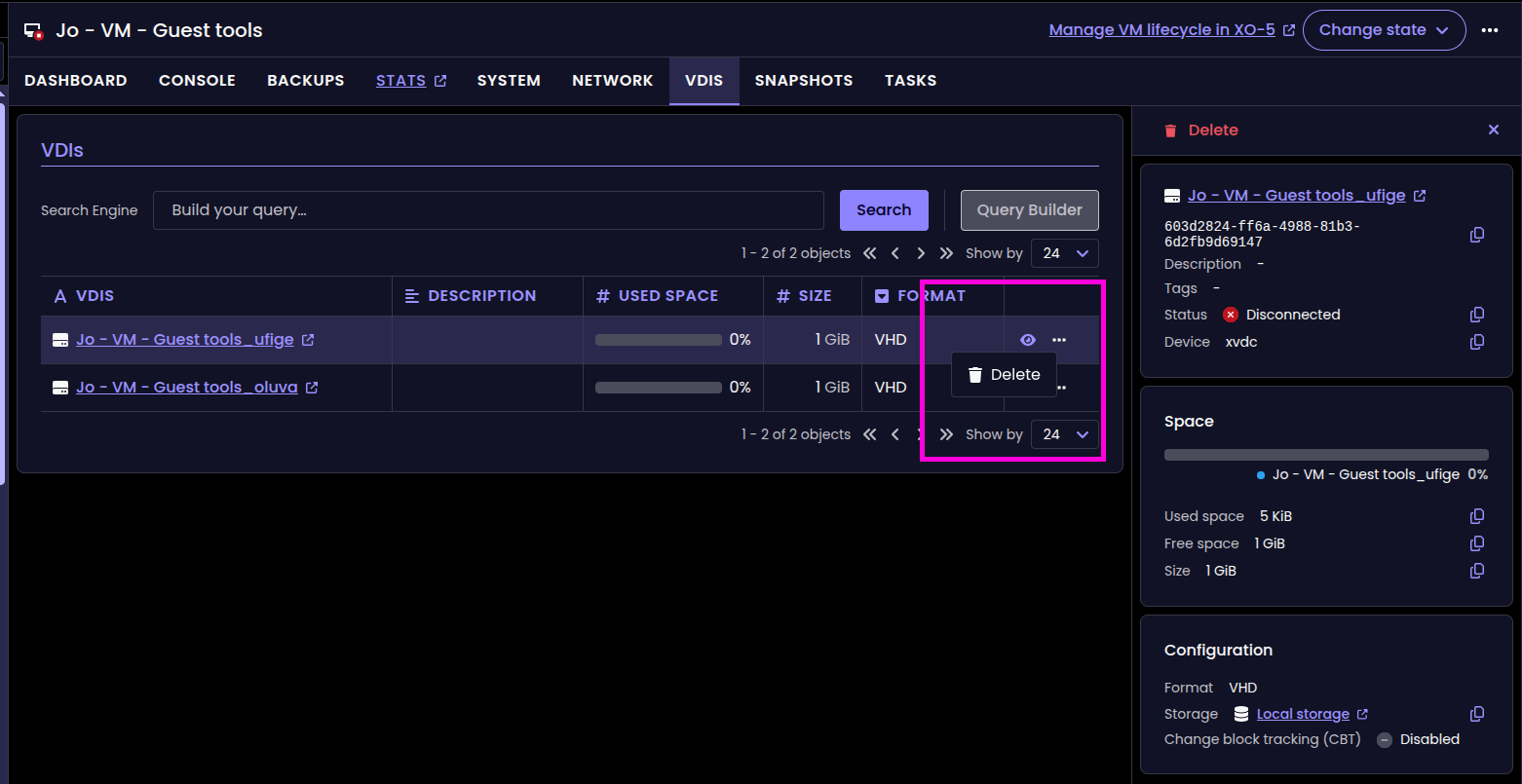Screen dimensions: 1522x784
Task: Copy the Local storage value
Action: (x=1477, y=714)
